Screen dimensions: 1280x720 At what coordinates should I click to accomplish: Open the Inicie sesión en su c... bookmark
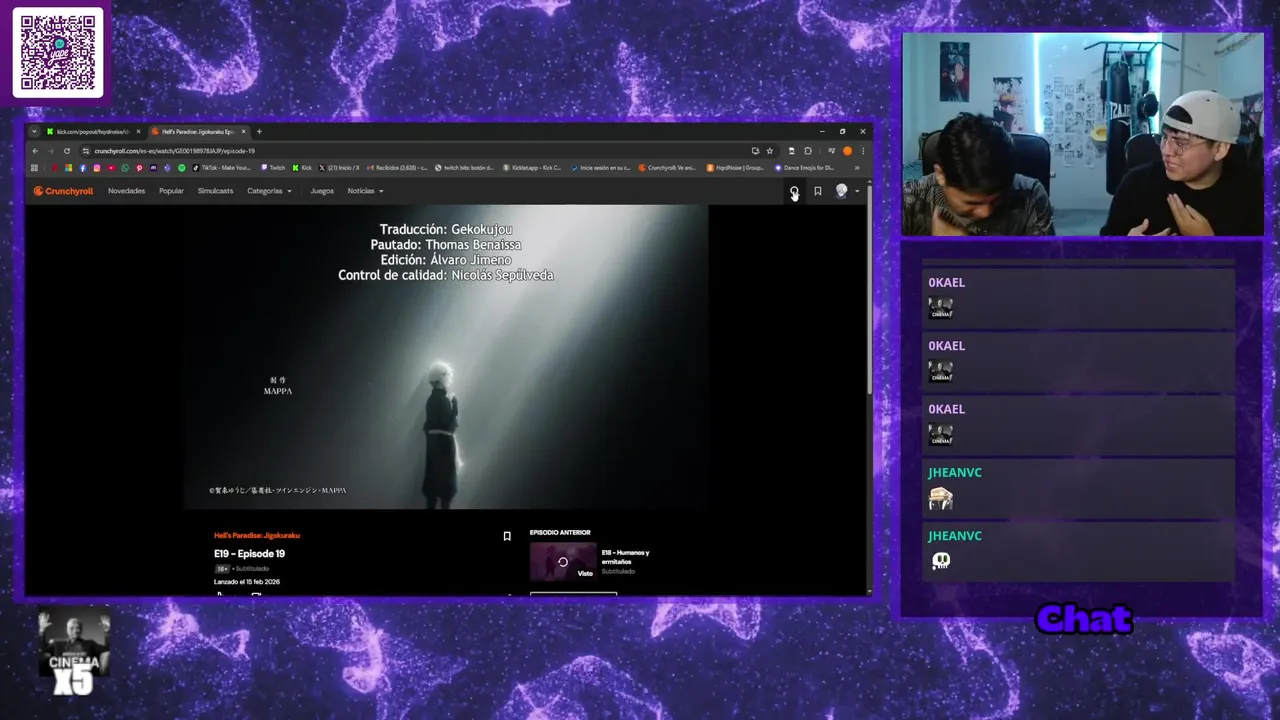point(600,168)
